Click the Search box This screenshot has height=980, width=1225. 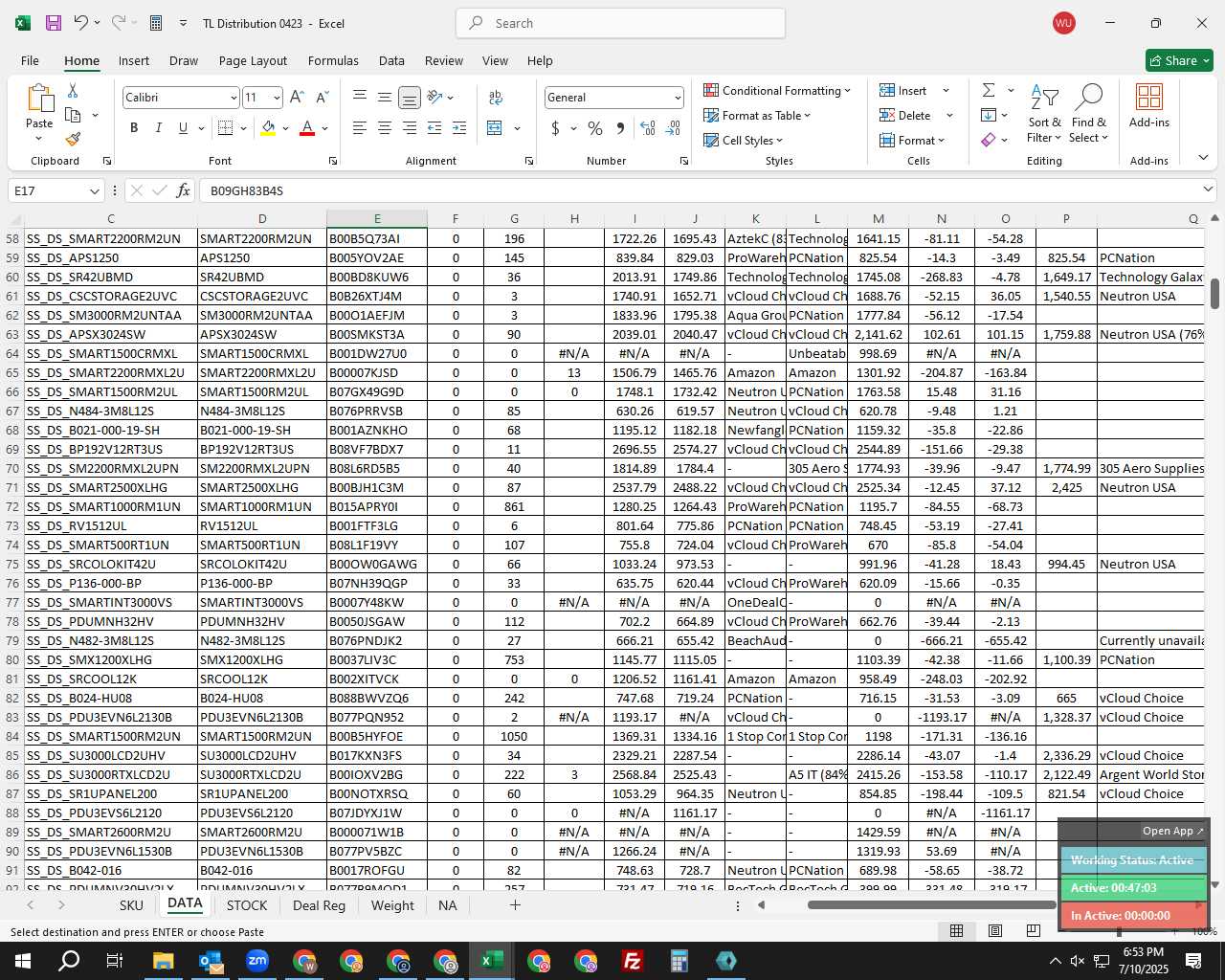coord(620,23)
